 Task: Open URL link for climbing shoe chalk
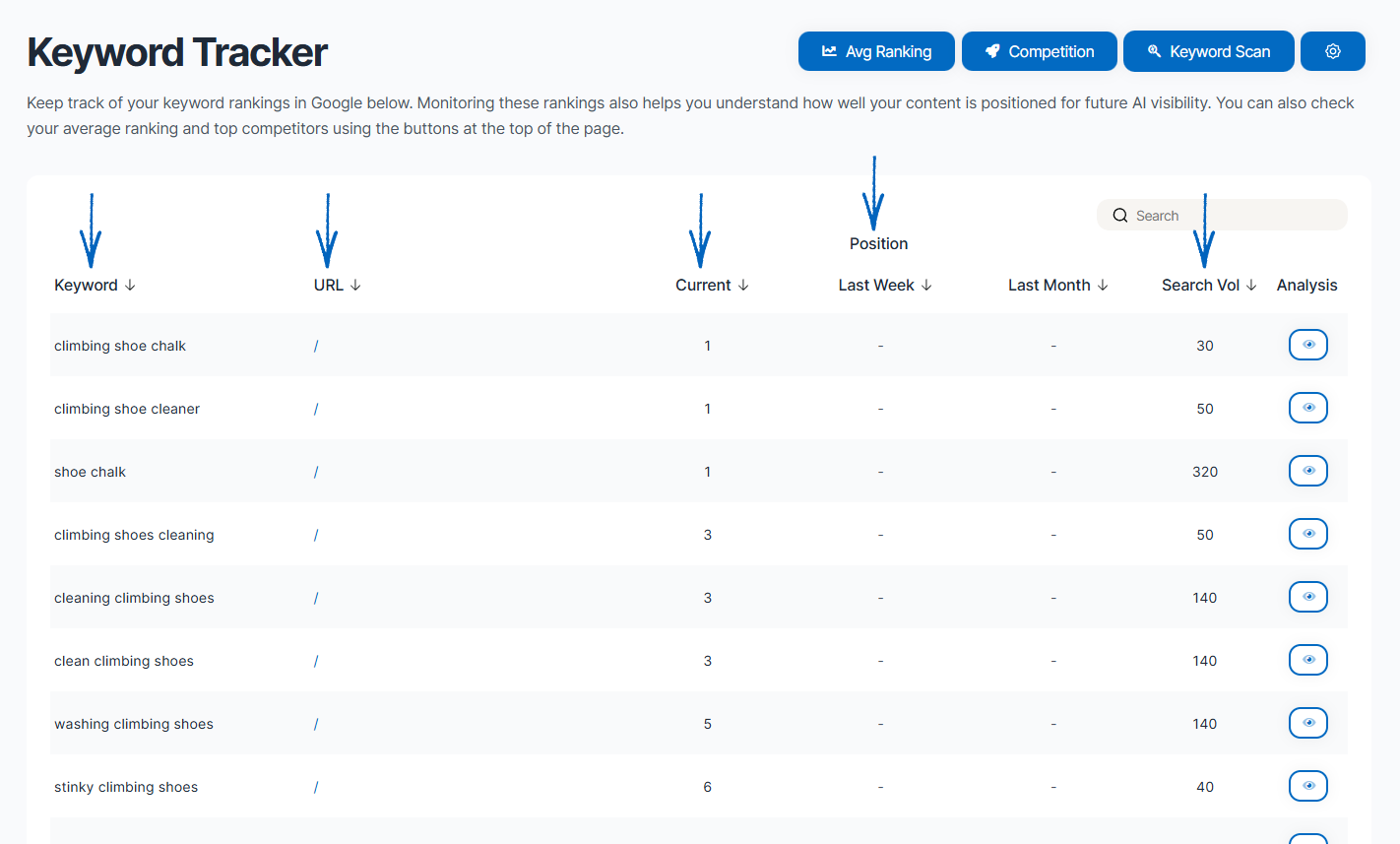click(316, 346)
